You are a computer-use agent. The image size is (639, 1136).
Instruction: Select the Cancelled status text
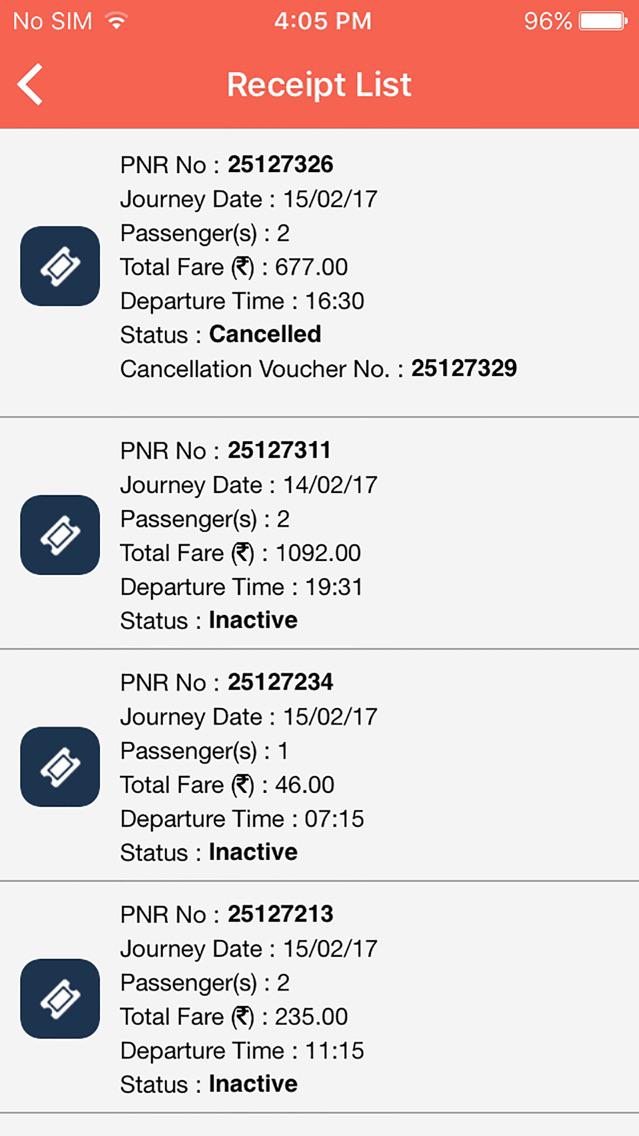point(265,334)
